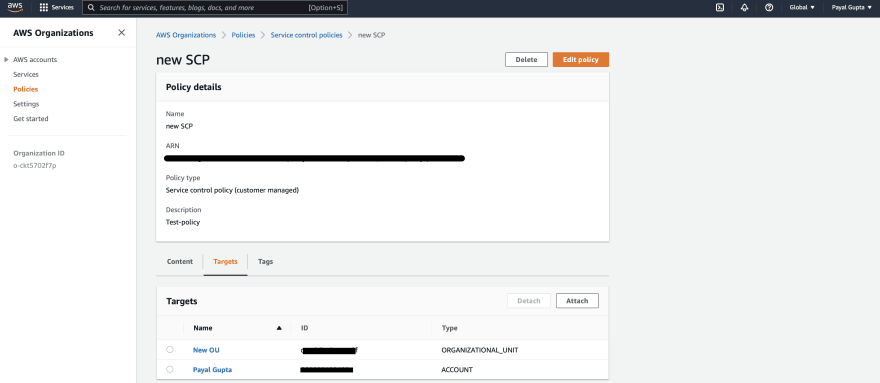Image resolution: width=880 pixels, height=383 pixels.
Task: Expand AWS accounts in sidebar
Action: [6, 60]
